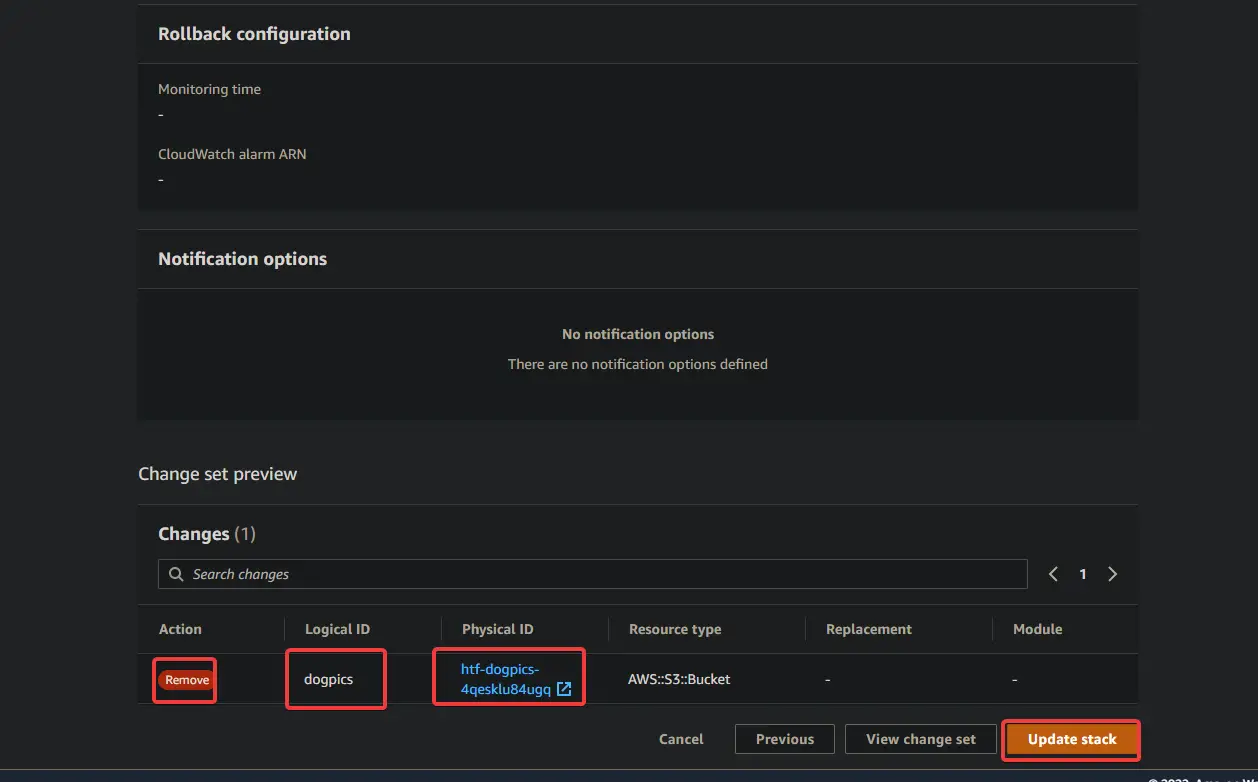Image resolution: width=1258 pixels, height=782 pixels.
Task: Click the Logical ID column header
Action: (x=338, y=629)
